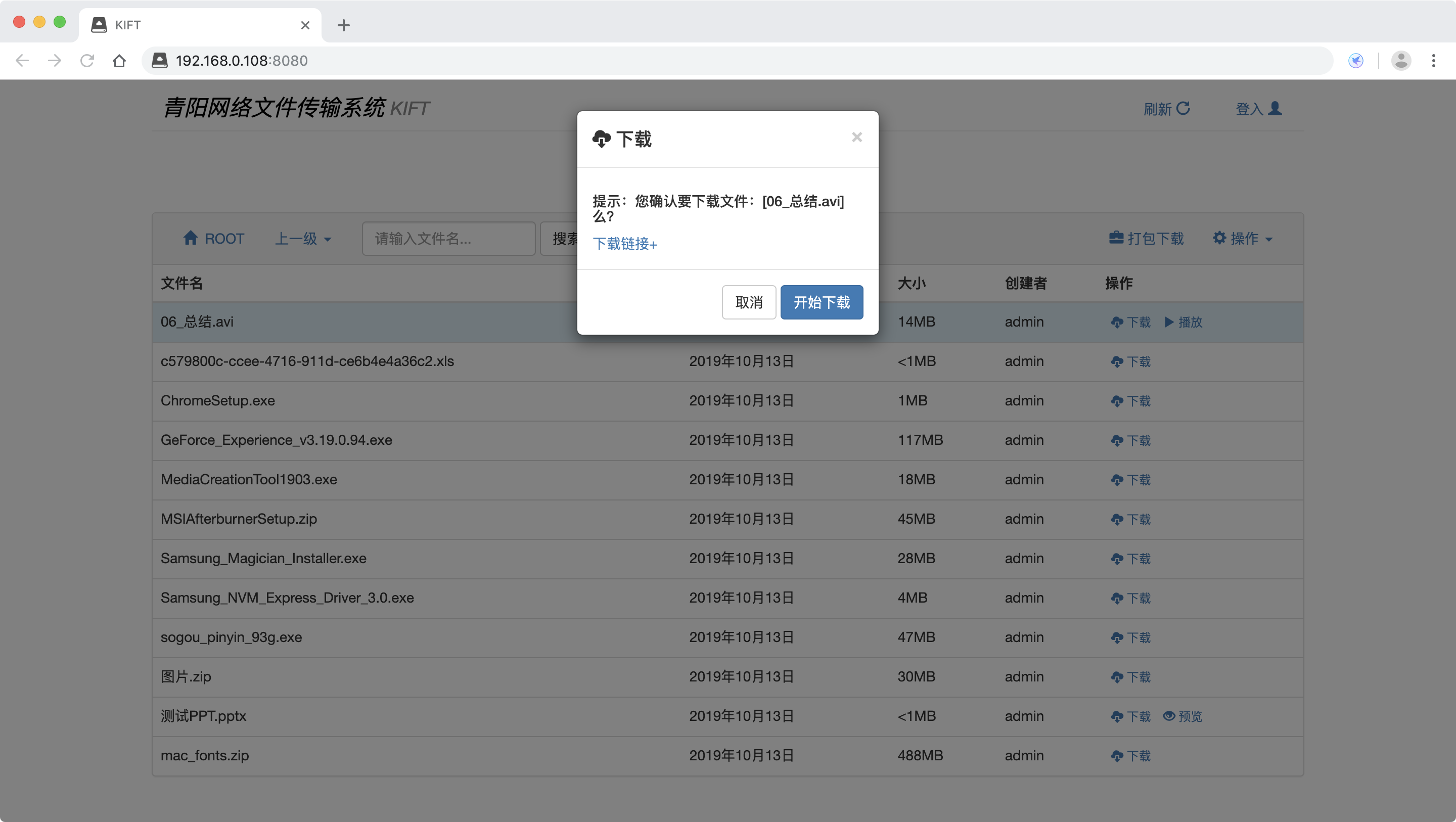Click the download icon for ChromeSetup.exe

click(1117, 401)
